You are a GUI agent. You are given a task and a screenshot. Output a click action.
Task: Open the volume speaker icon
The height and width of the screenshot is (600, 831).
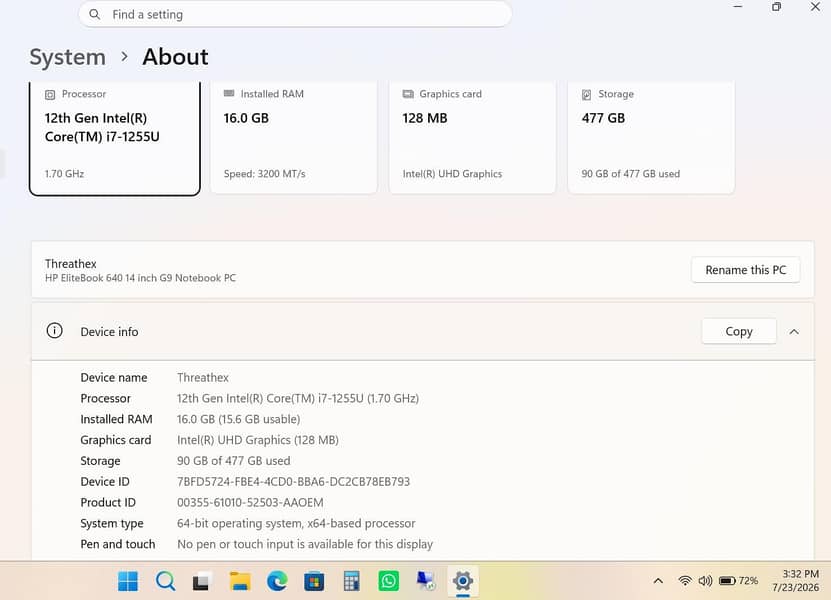705,581
